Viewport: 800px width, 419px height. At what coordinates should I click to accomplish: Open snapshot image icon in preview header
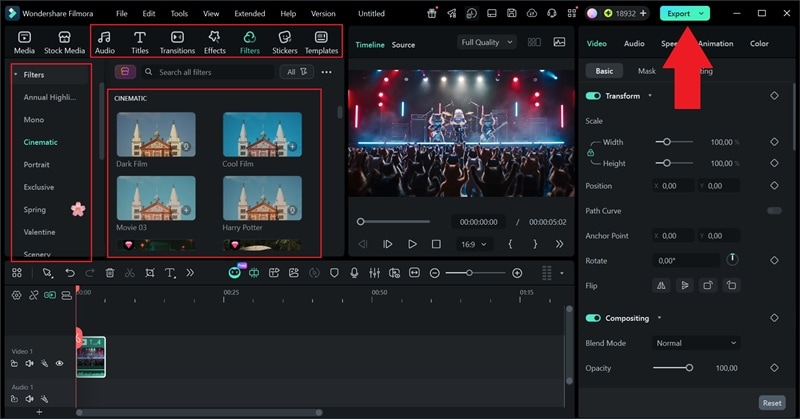click(559, 42)
